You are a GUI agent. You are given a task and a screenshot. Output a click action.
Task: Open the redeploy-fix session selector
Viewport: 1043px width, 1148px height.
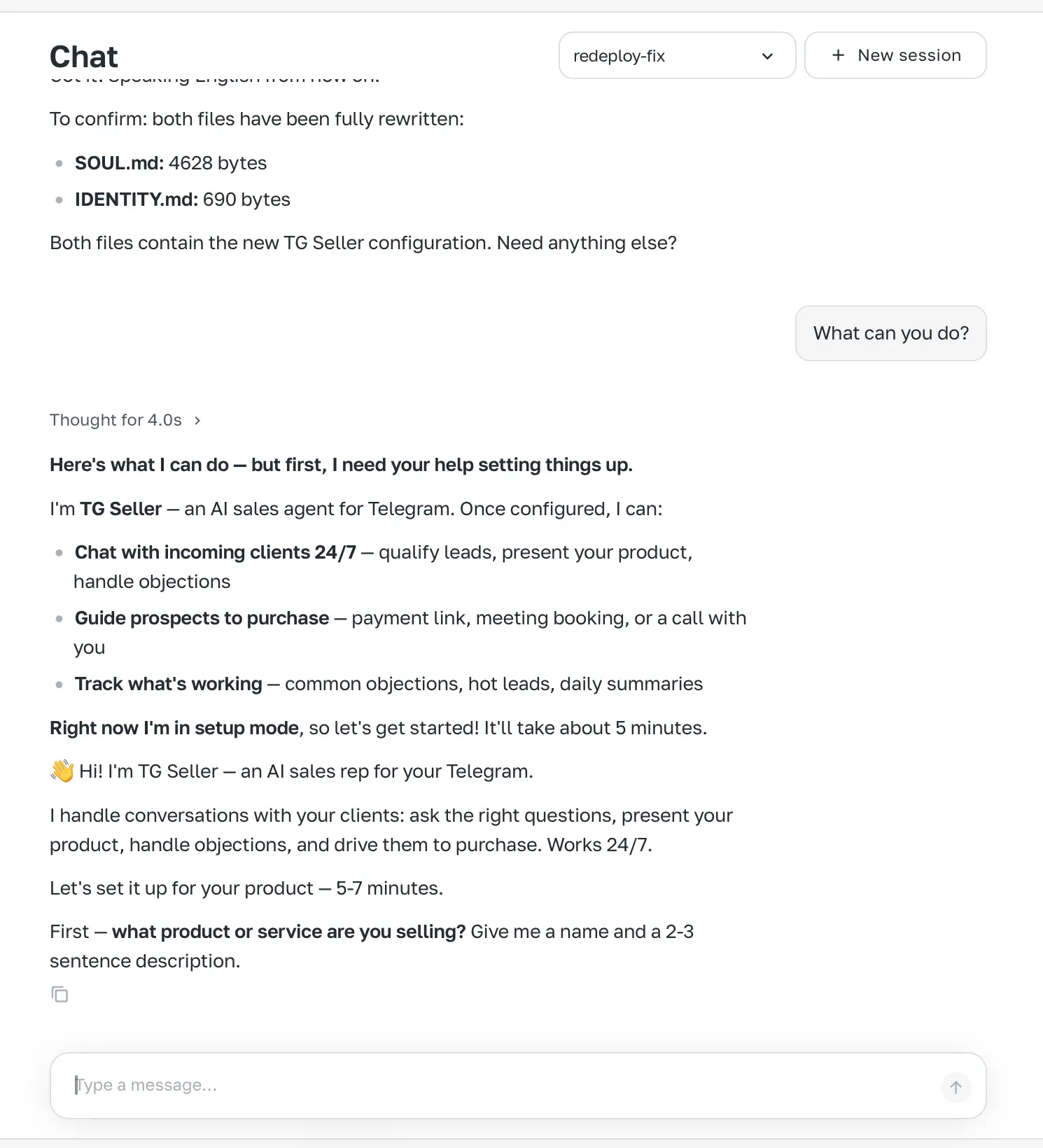[x=677, y=55]
